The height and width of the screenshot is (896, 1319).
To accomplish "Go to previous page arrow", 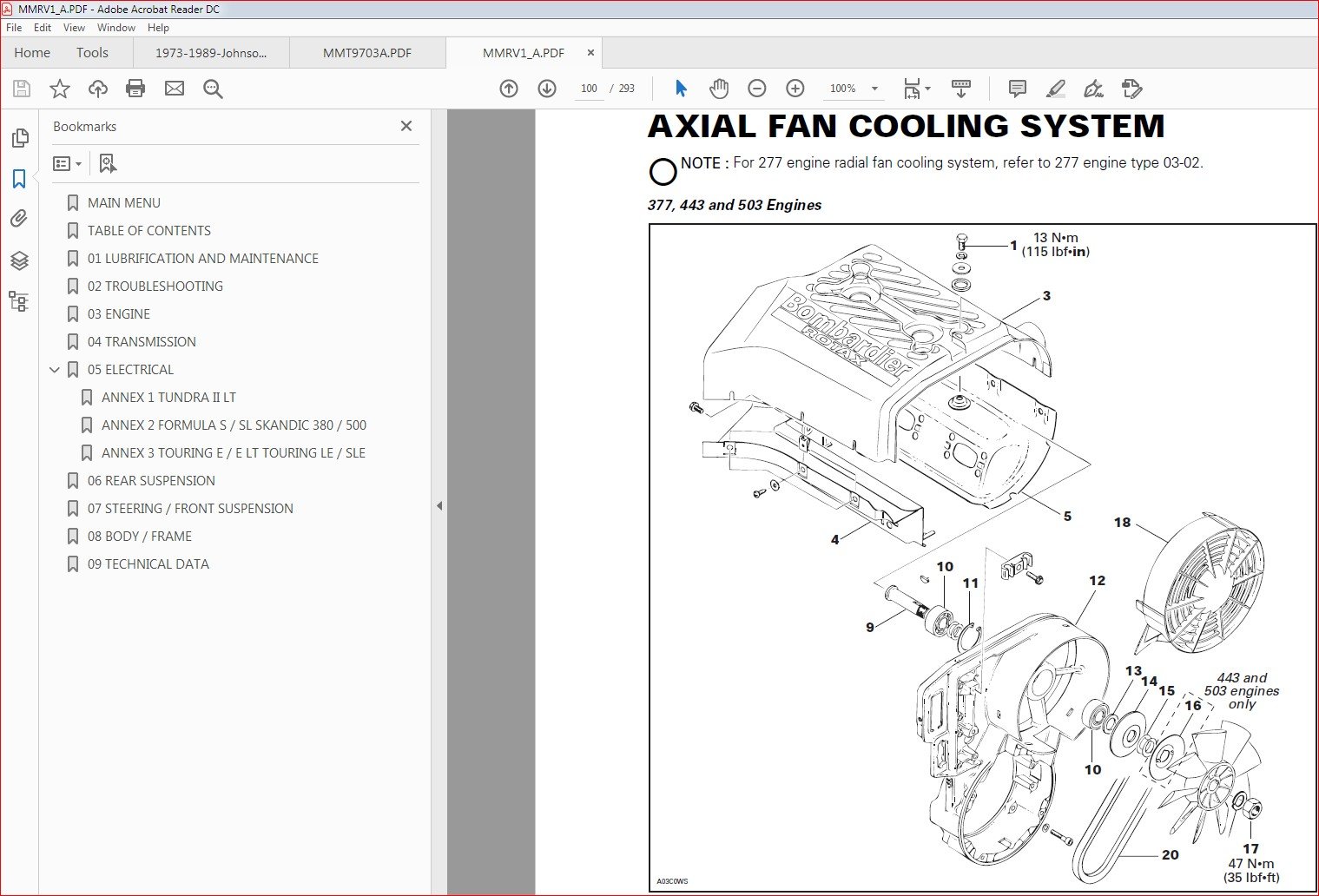I will [x=509, y=89].
